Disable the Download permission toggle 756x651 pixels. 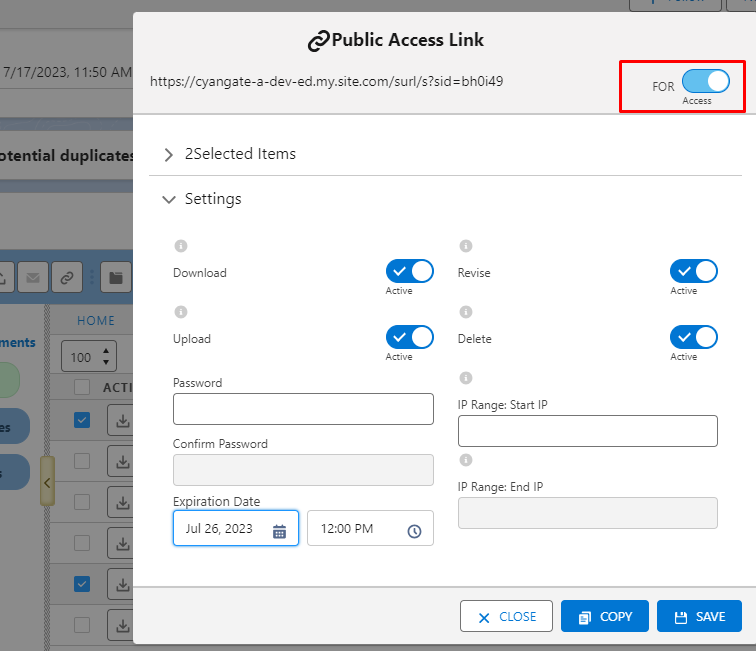click(x=410, y=271)
